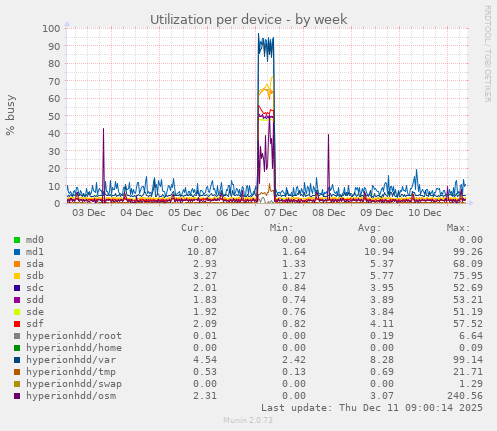Screen dimensions: 497x431
Task: Click the md0 green legend swatch
Action: click(x=17, y=240)
